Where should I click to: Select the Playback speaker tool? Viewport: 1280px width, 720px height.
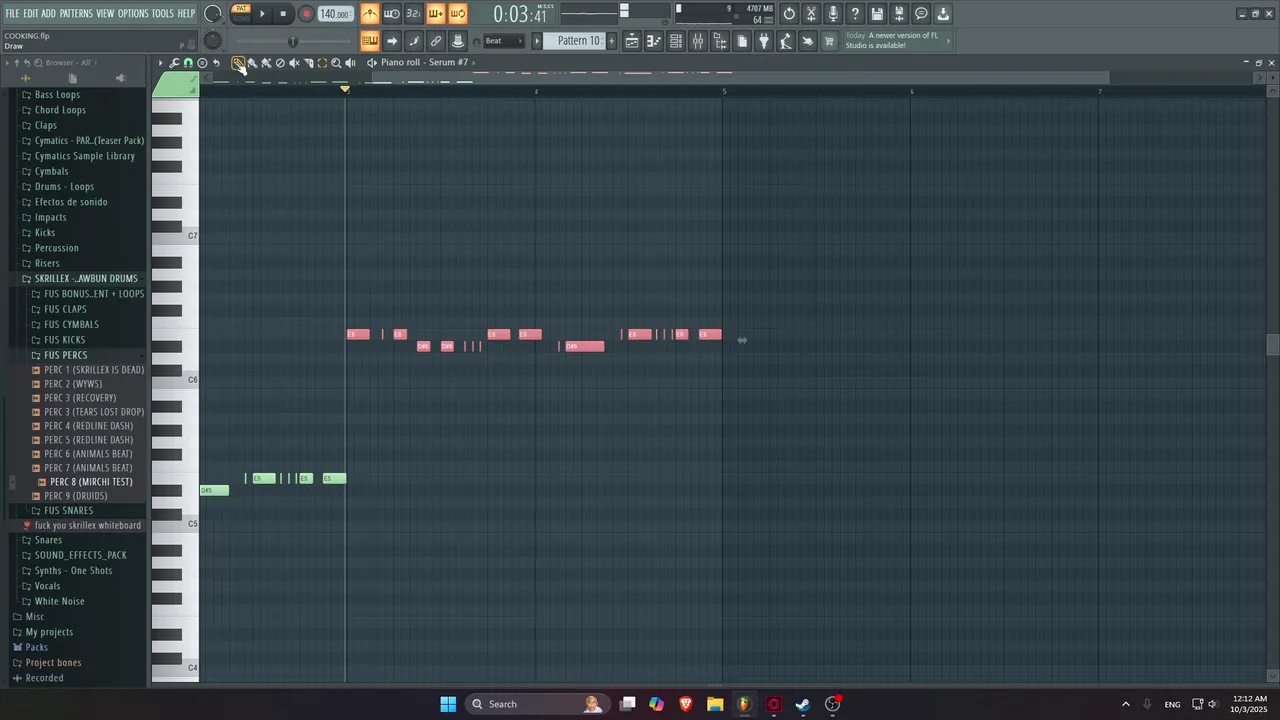(350, 62)
